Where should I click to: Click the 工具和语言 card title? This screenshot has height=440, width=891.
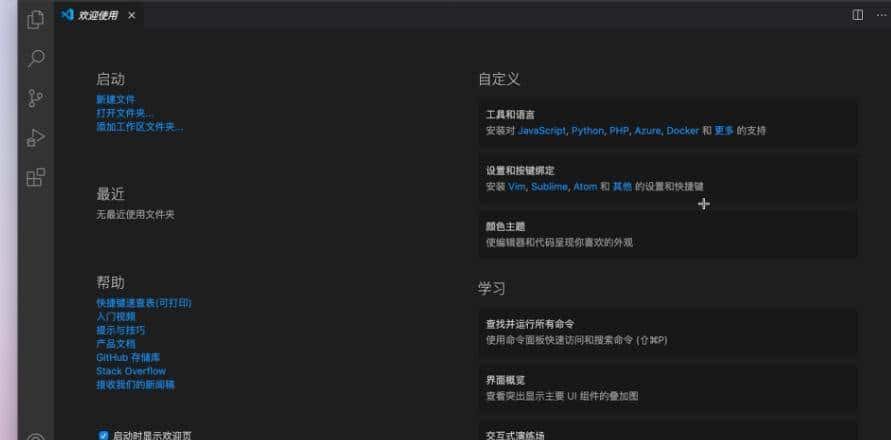510,115
